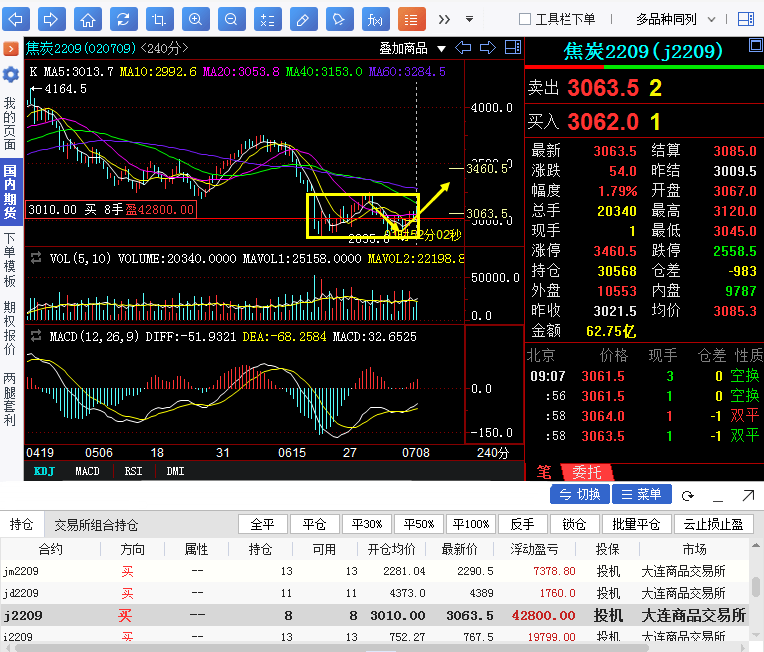This screenshot has width=764, height=652.
Task: Expand the toolbar overflow chevron
Action: pos(443,19)
